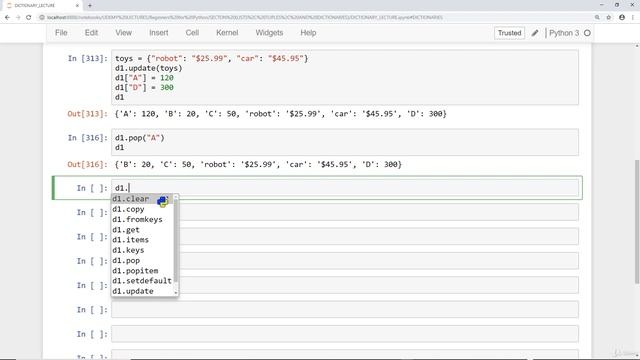Open a new browser tab
Viewport: 640px width, 360px height.
[90, 5]
